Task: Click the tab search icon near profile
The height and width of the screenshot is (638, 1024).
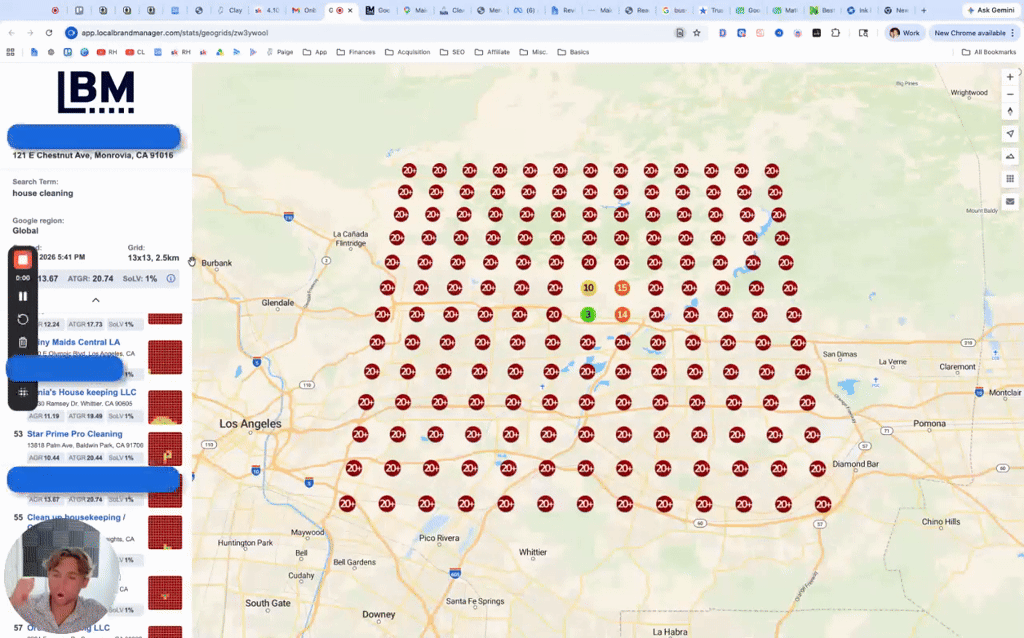Action: click(863, 33)
